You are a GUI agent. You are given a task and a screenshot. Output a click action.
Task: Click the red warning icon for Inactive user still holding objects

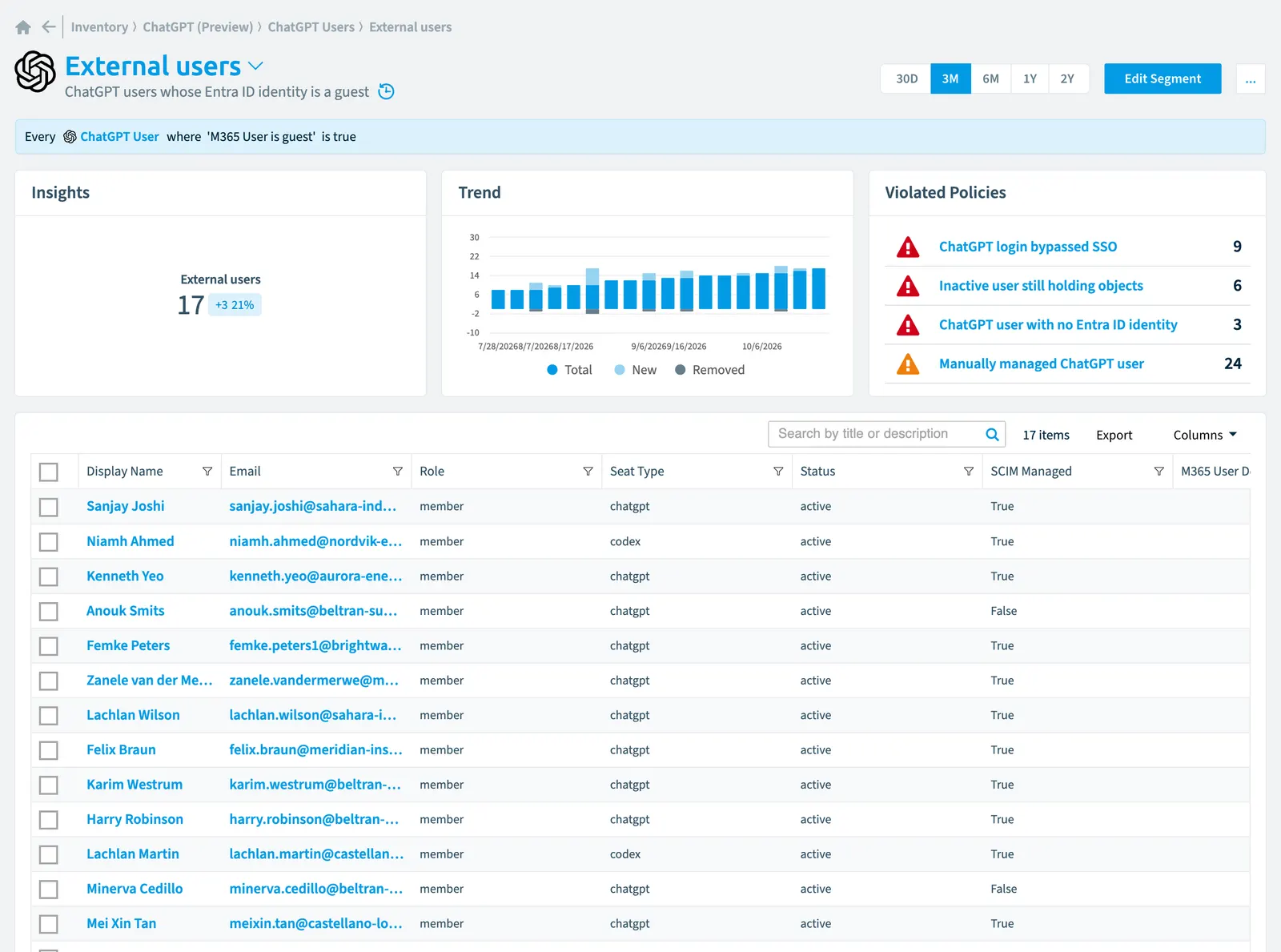(x=908, y=286)
